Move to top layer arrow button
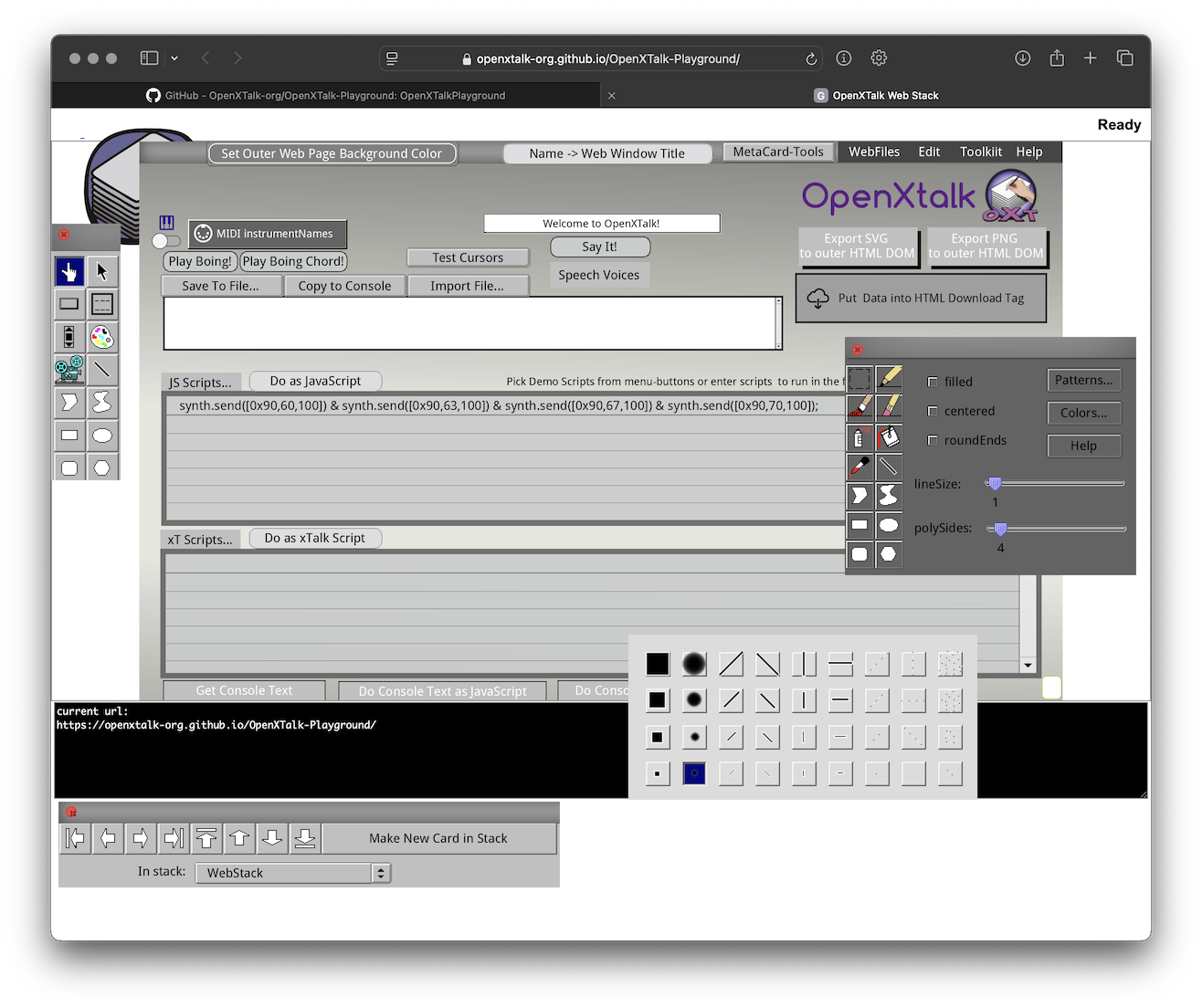Screen dimensions: 1202x1008 206,838
